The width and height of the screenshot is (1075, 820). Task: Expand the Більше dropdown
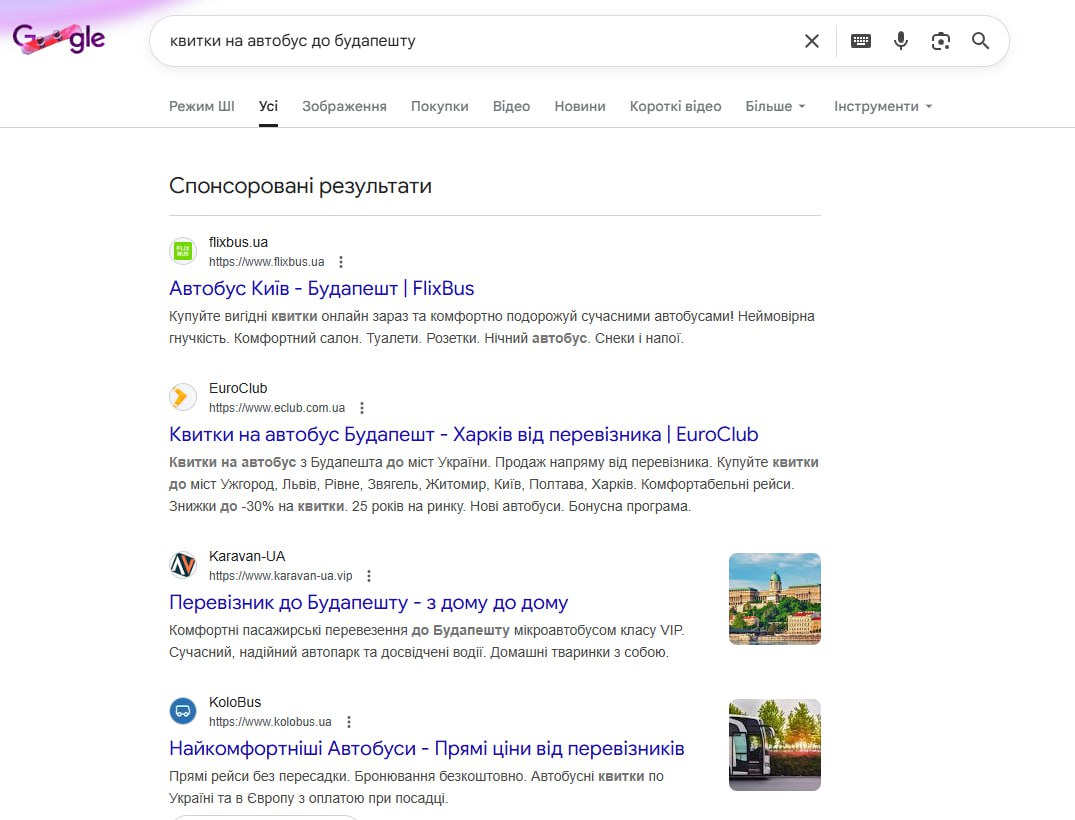(775, 106)
